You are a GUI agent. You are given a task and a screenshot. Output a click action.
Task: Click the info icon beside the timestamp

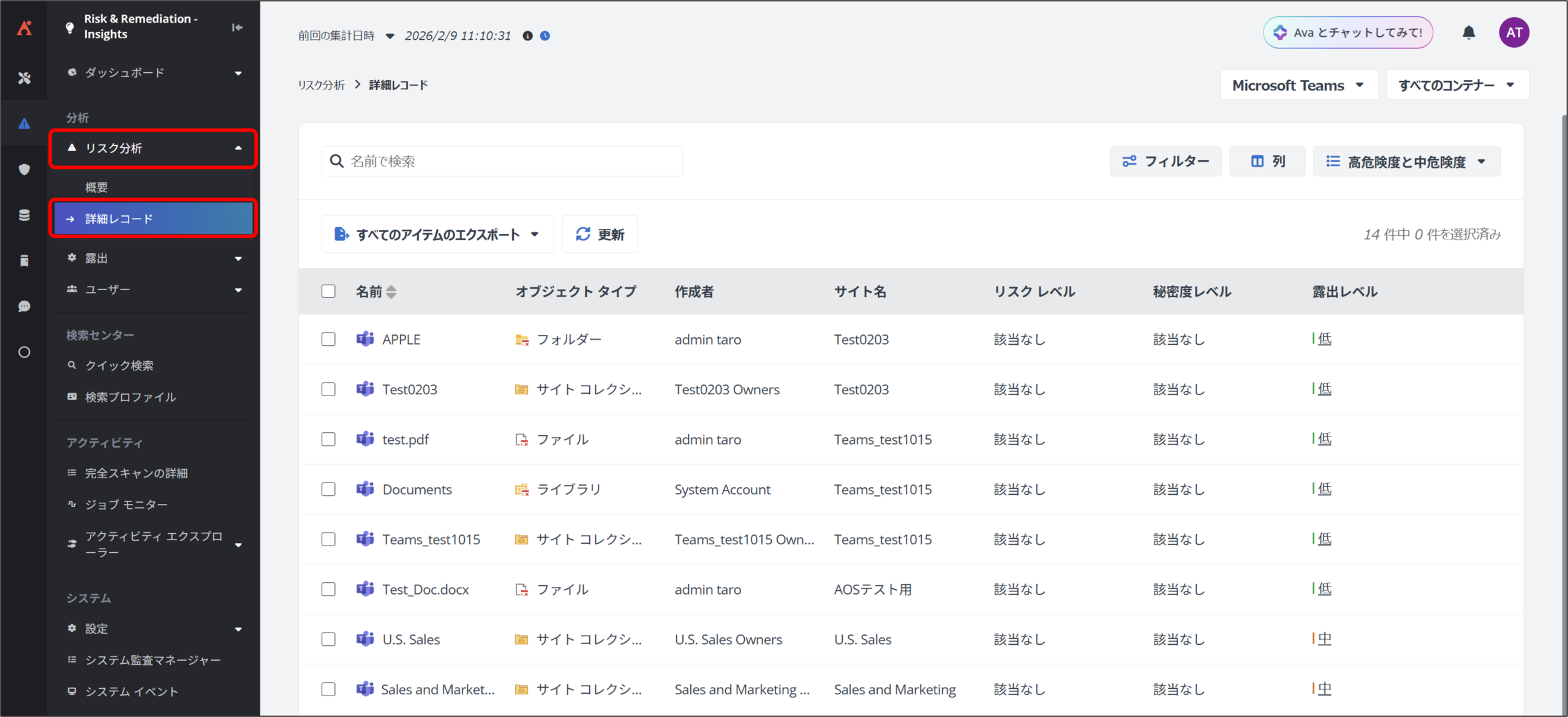coord(527,36)
